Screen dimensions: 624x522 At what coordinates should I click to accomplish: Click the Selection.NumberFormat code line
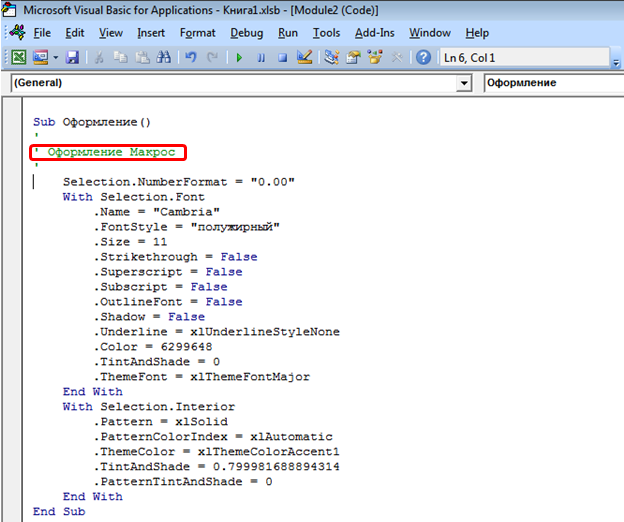pos(178,182)
